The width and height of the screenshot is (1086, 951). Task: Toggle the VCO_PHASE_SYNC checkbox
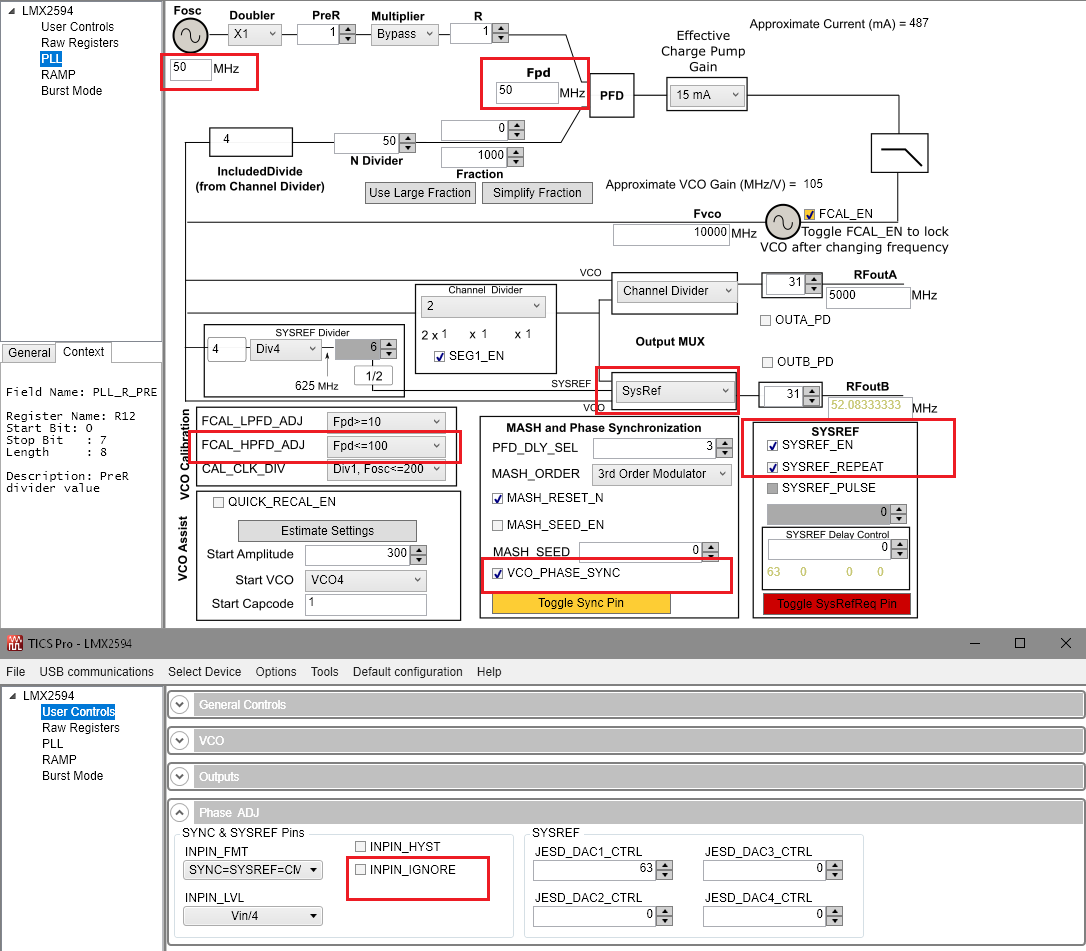(497, 574)
